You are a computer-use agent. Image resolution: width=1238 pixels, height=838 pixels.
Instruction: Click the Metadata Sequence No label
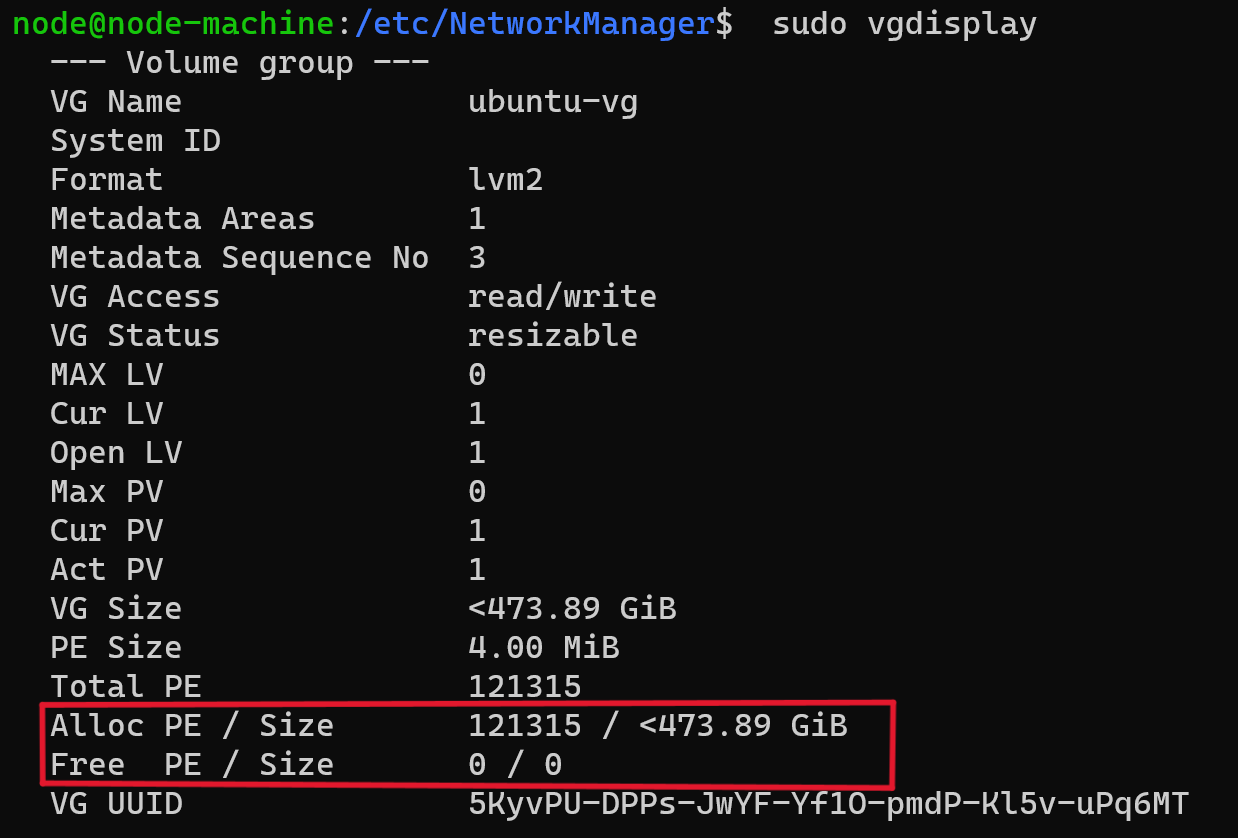pos(240,258)
